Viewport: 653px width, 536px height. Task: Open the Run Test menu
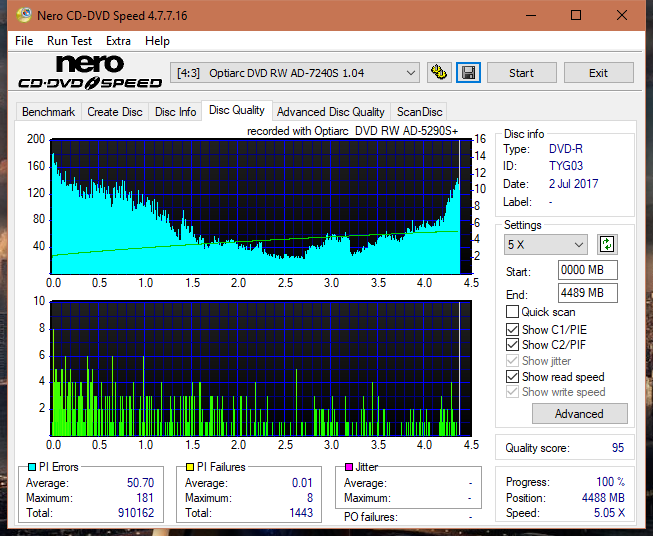[69, 41]
